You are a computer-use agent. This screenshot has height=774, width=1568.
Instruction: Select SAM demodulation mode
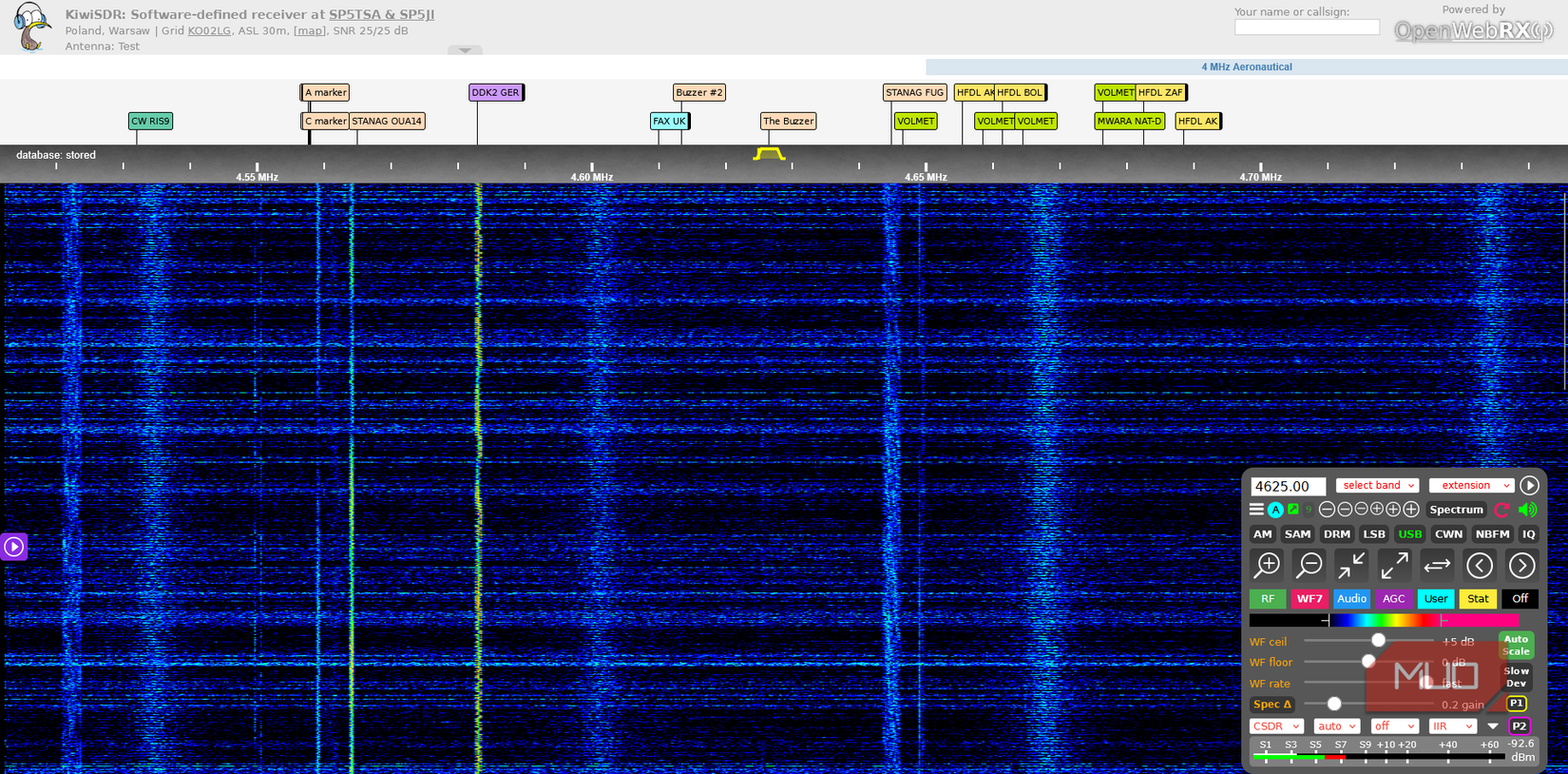point(1297,534)
